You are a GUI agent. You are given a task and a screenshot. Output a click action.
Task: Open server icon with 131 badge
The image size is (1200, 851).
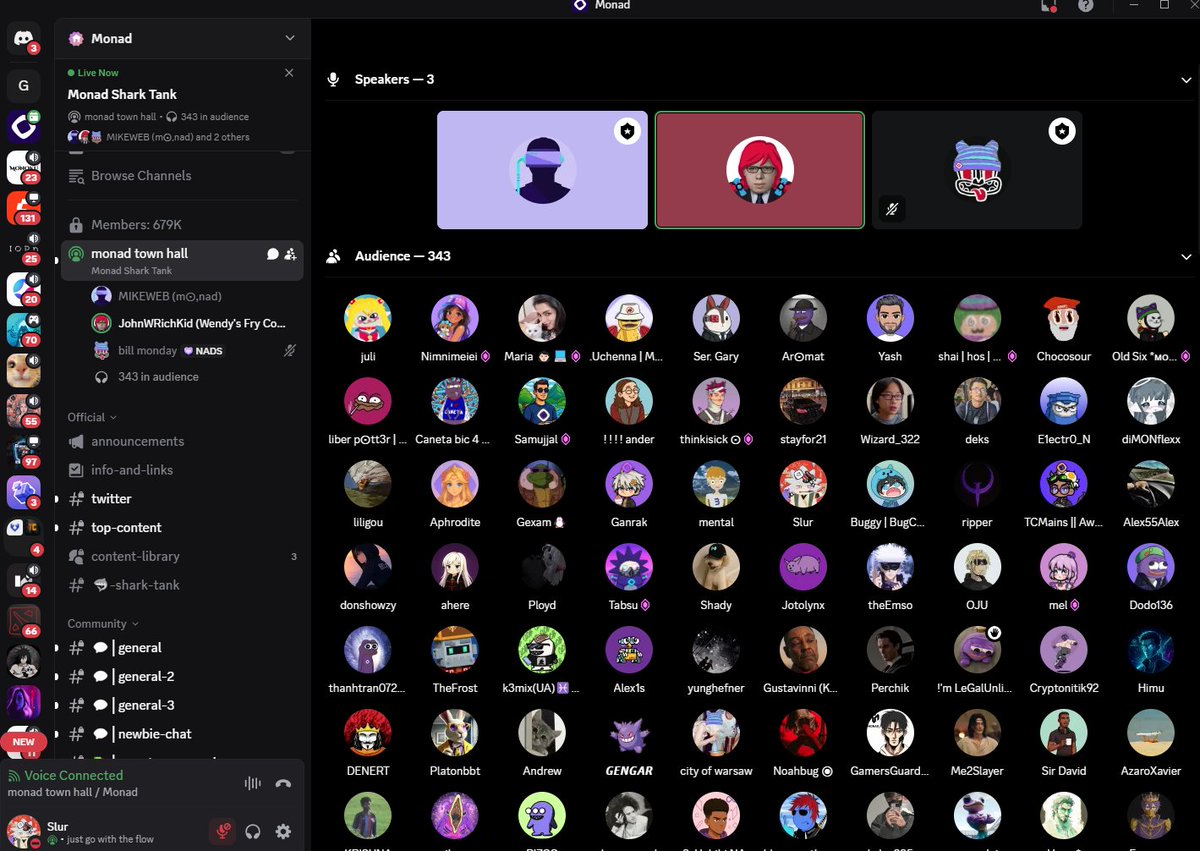pos(24,207)
